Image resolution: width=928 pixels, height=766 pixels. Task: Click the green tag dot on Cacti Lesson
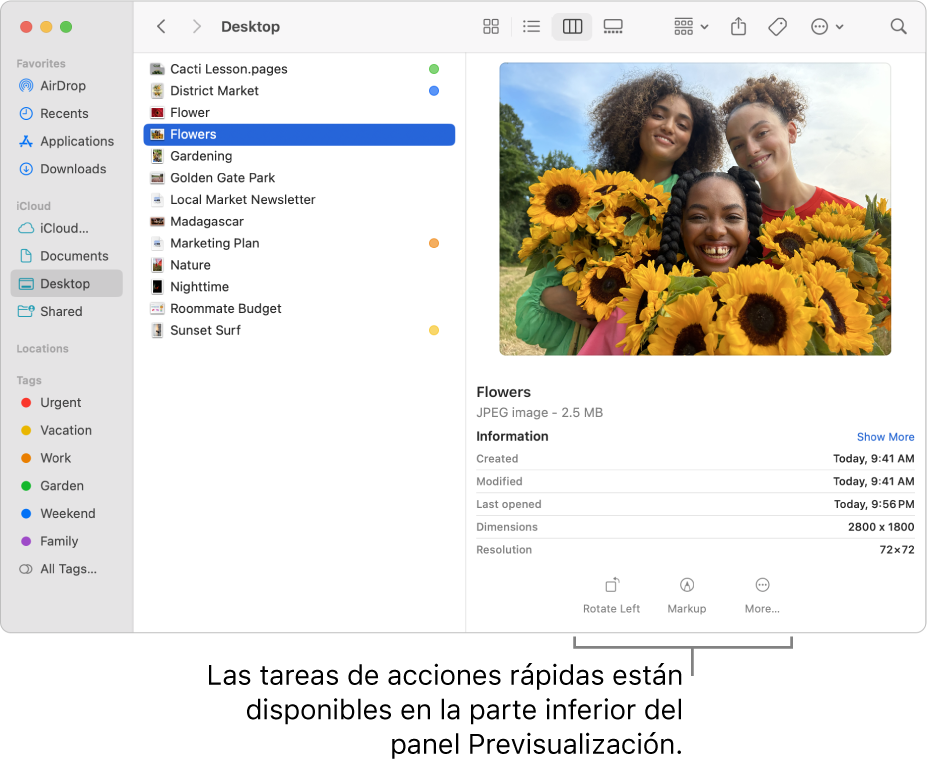tap(434, 69)
